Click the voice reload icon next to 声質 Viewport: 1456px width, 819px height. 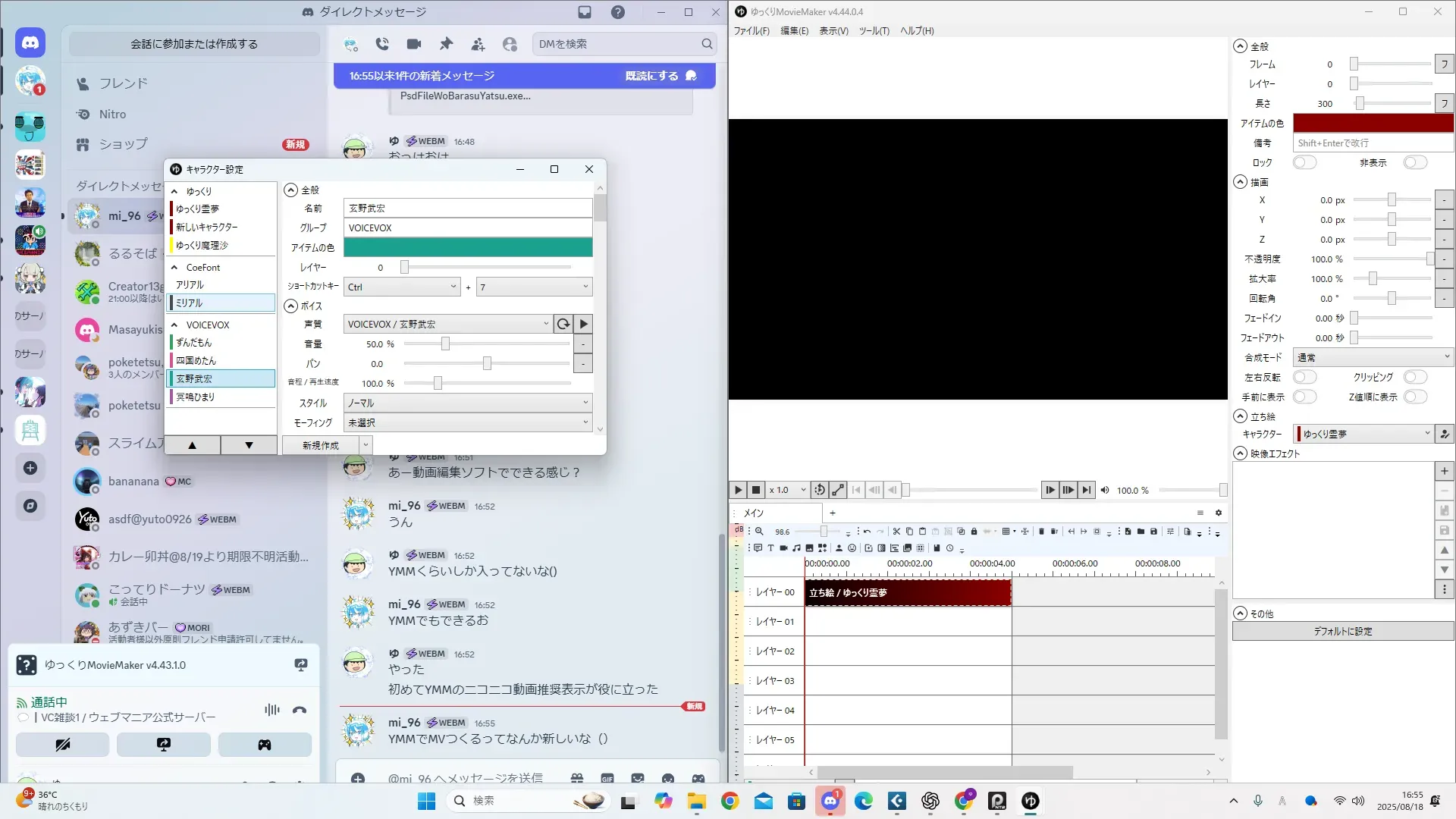563,325
